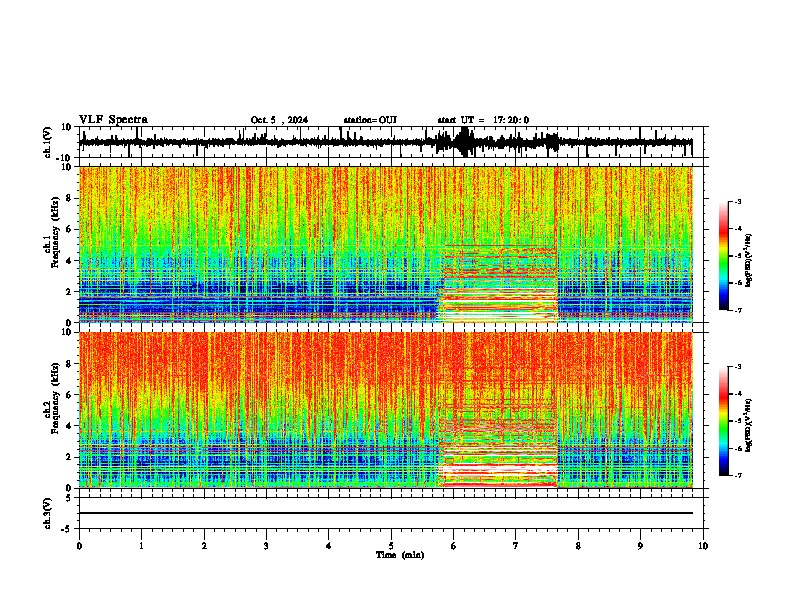Click the "Time (min)" x-axis label
Image resolution: width=792 pixels, height=612 pixels.
click(400, 555)
